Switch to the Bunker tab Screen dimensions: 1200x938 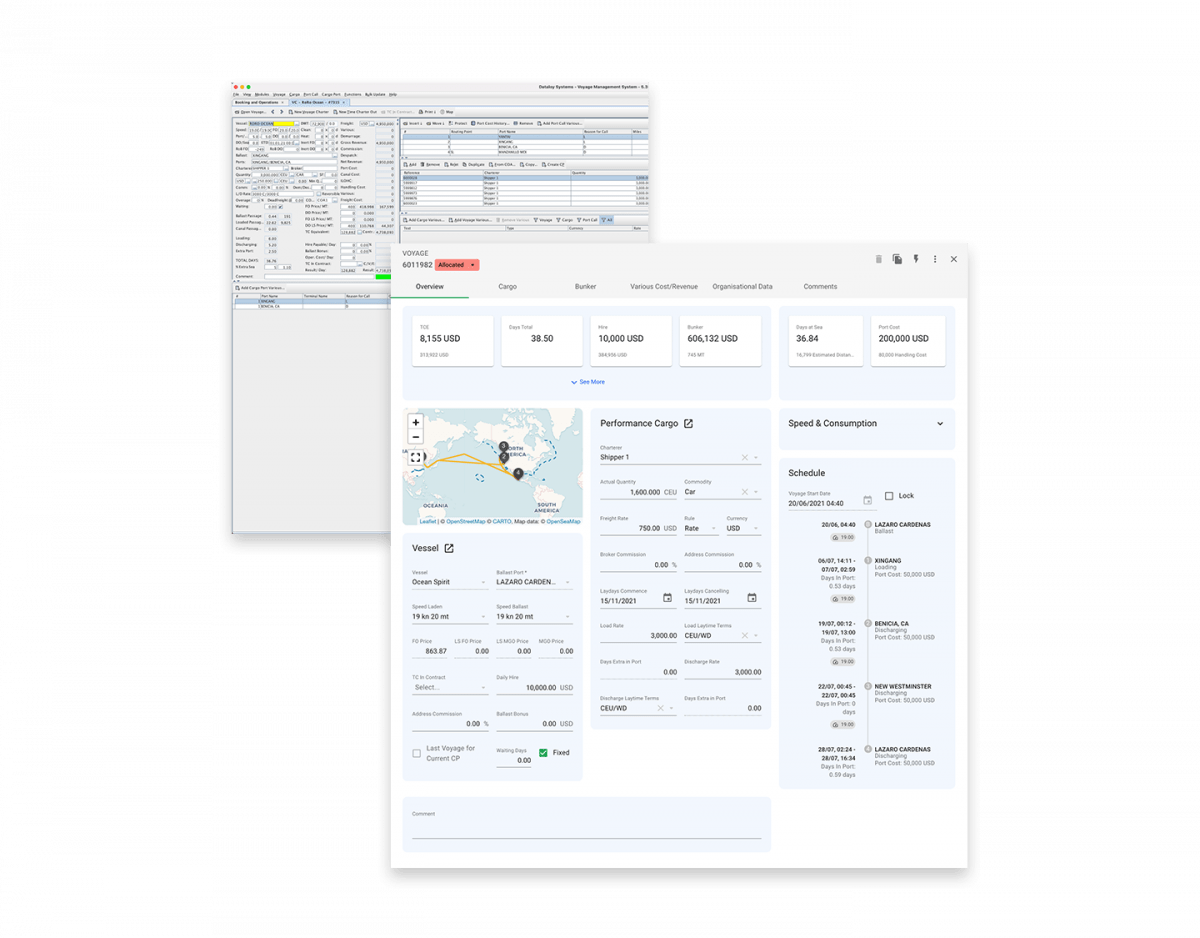tap(585, 287)
